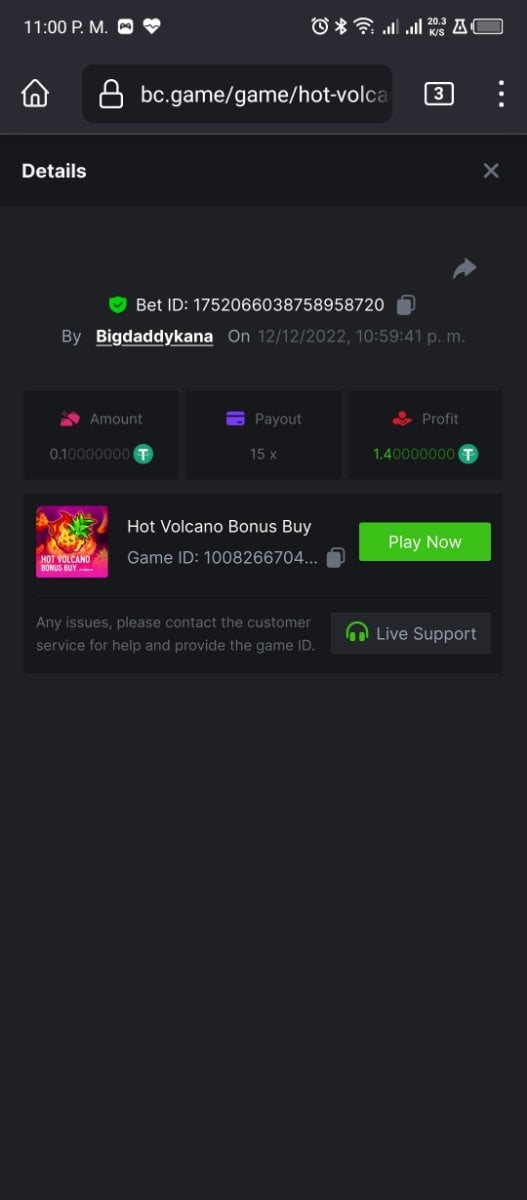
Task: Open Live Support chat
Action: tap(411, 633)
